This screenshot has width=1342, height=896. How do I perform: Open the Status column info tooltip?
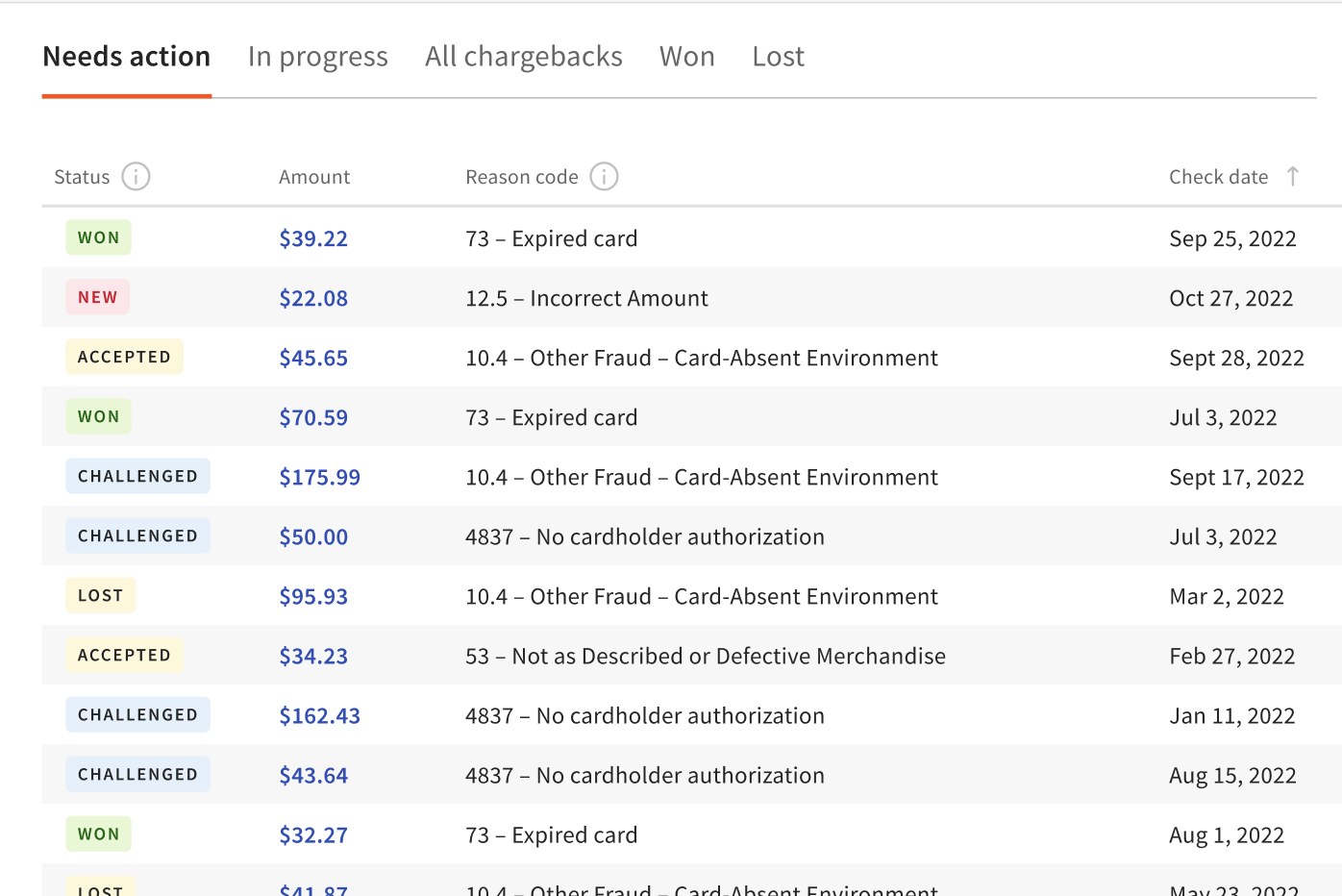click(137, 176)
